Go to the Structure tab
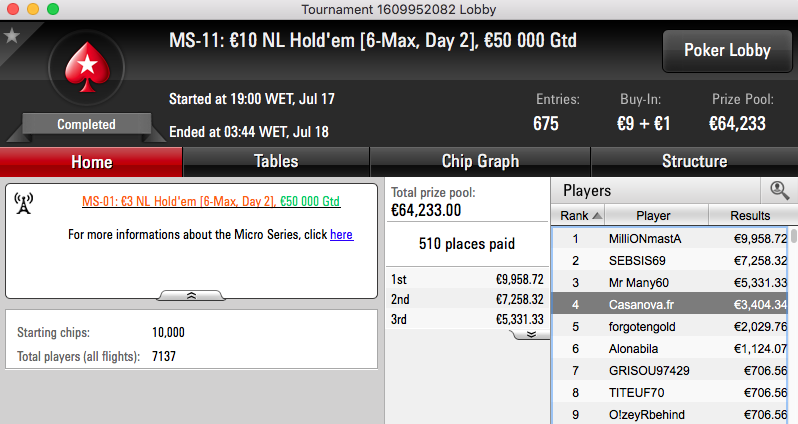Screen dimensions: 798x424 (694, 161)
